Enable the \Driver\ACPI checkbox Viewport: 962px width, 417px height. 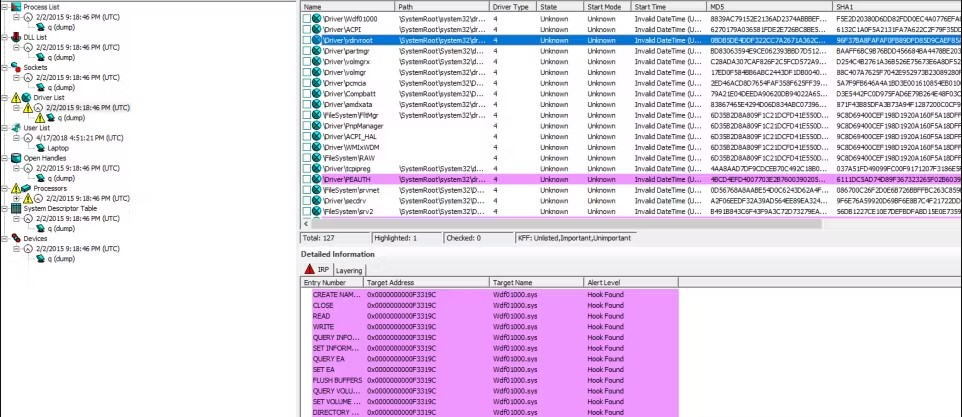[309, 30]
